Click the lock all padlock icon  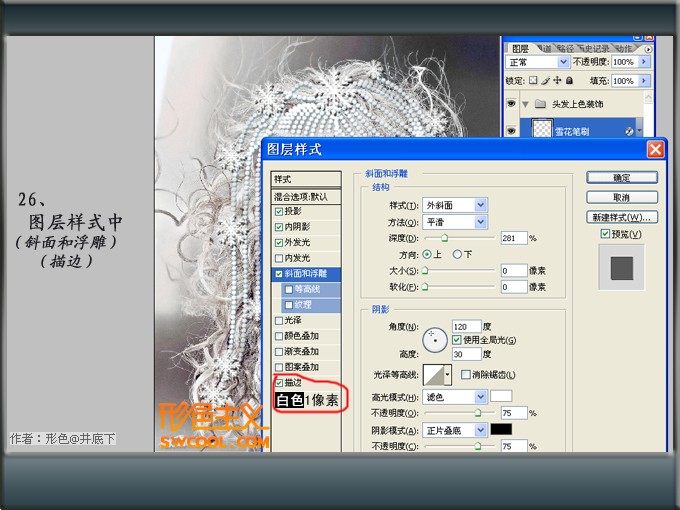[569, 80]
